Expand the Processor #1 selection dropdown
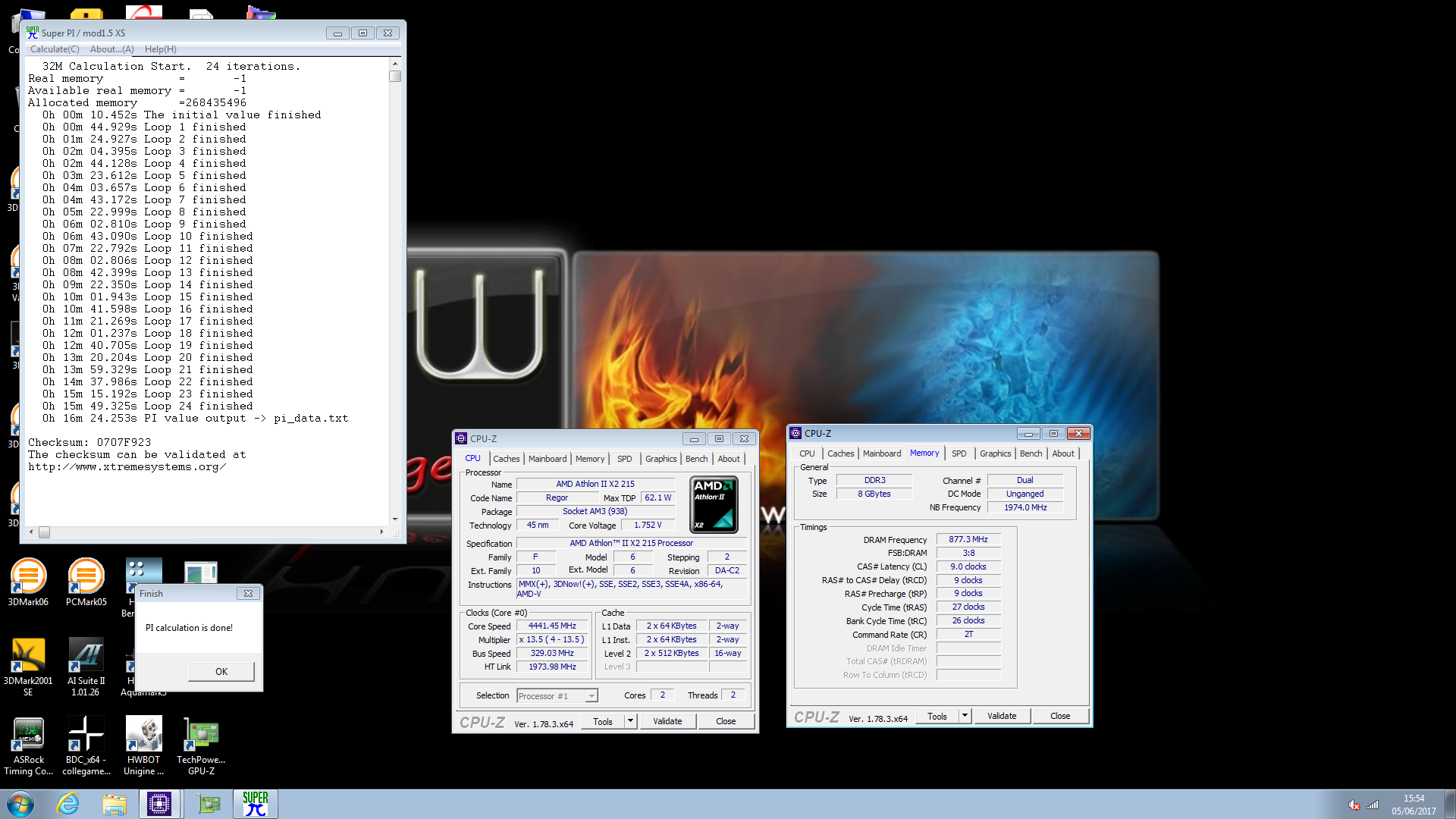The width and height of the screenshot is (1456, 819). [x=591, y=696]
